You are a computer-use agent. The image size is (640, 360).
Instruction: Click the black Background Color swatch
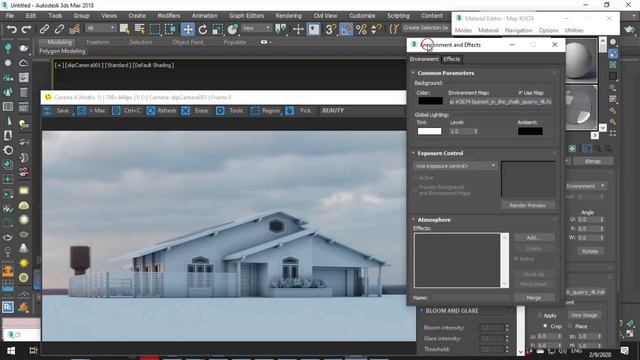pyautogui.click(x=430, y=100)
